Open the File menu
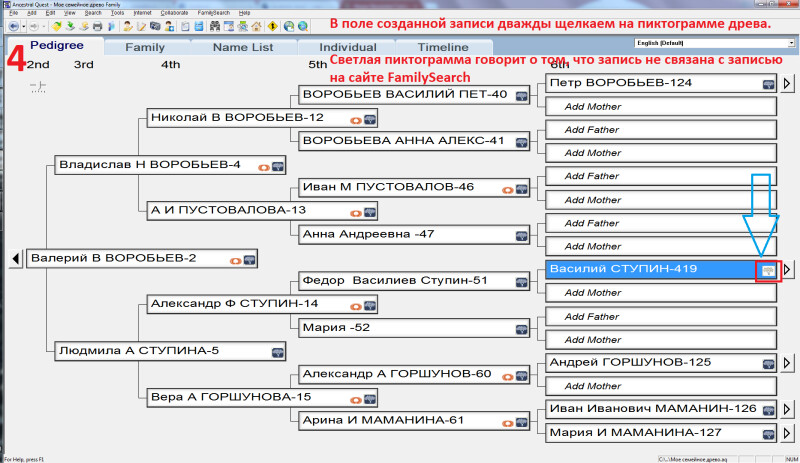Viewport: 800px width, 463px height. 14,13
